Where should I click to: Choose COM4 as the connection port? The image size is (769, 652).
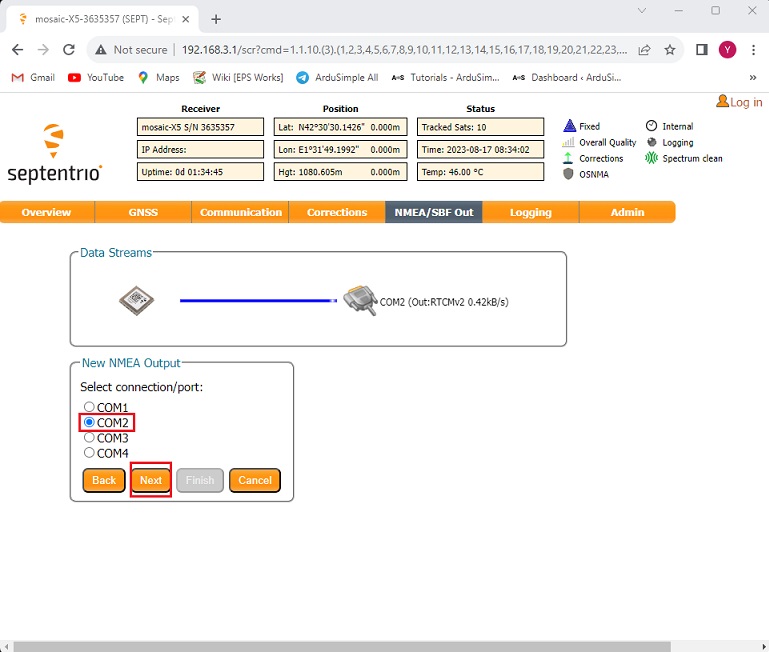point(89,453)
